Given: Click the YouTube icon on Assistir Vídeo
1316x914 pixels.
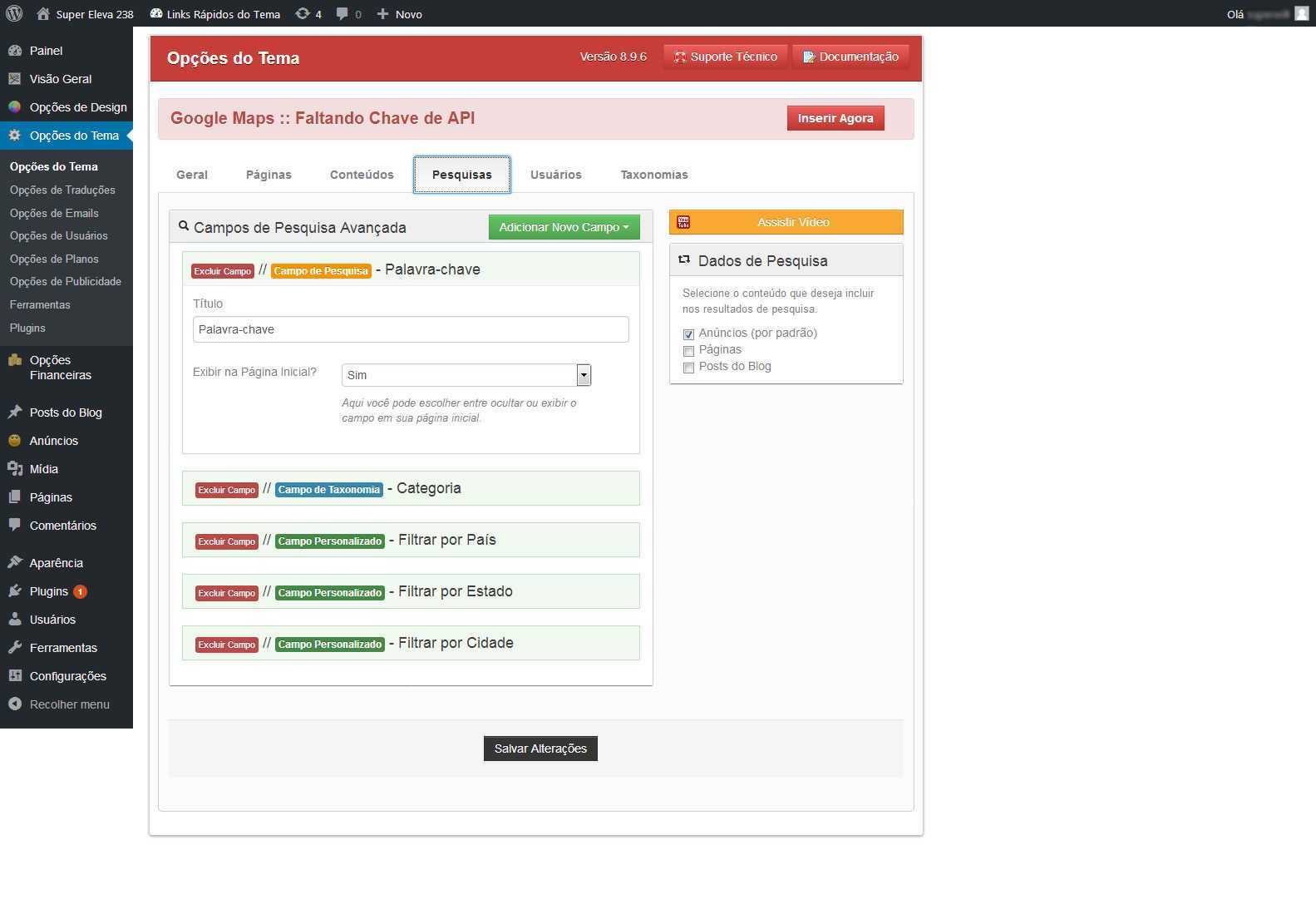Looking at the screenshot, I should [x=683, y=222].
